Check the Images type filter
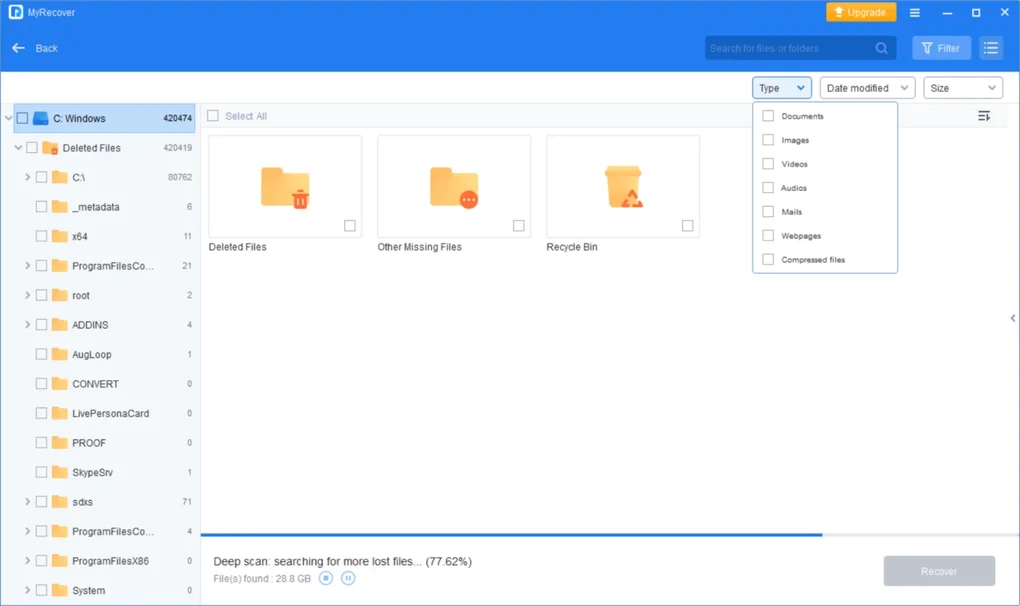This screenshot has width=1020, height=606. coord(768,140)
